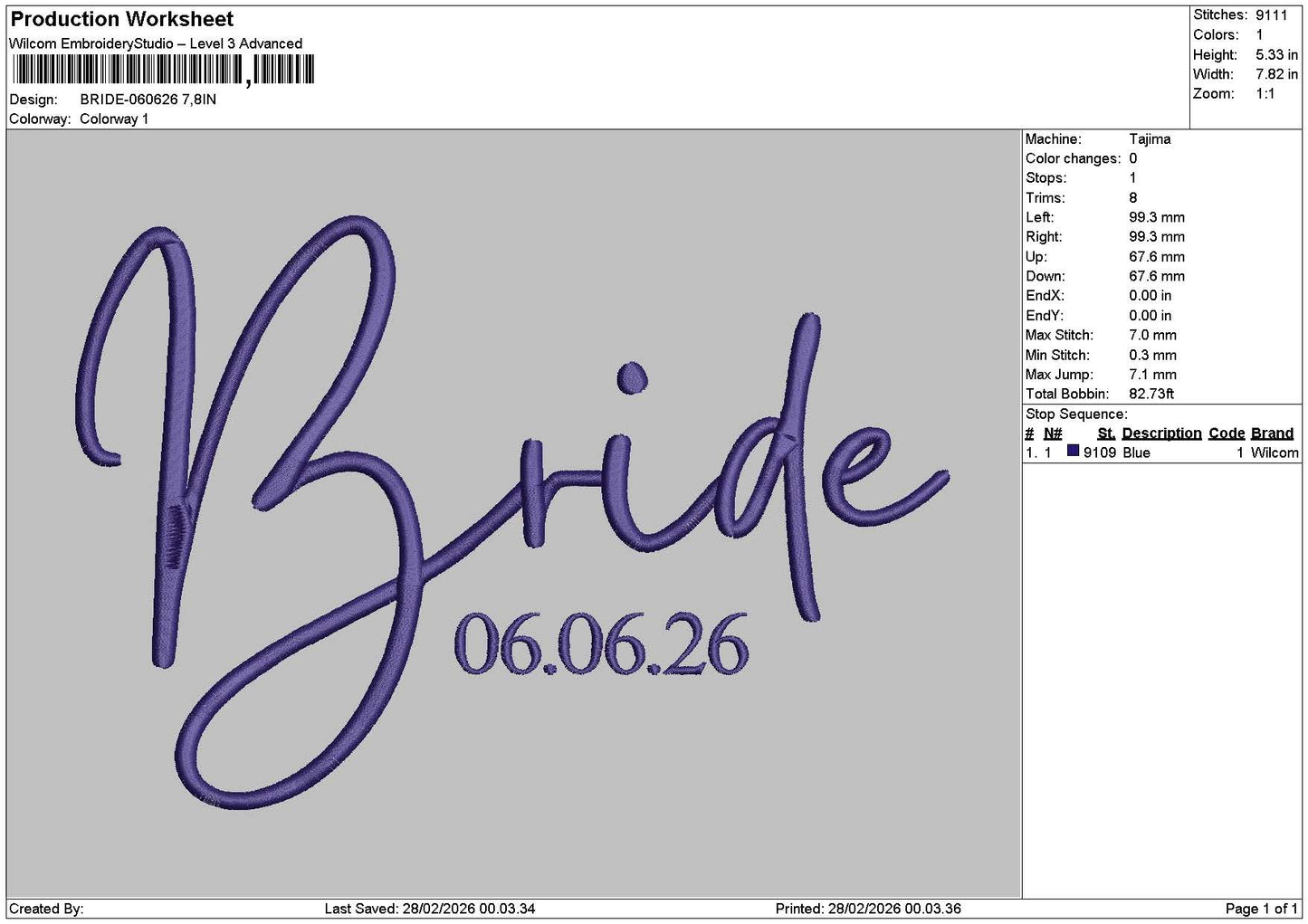The height and width of the screenshot is (924, 1308).
Task: Click the Zoom value 1:1
Action: [x=1265, y=94]
